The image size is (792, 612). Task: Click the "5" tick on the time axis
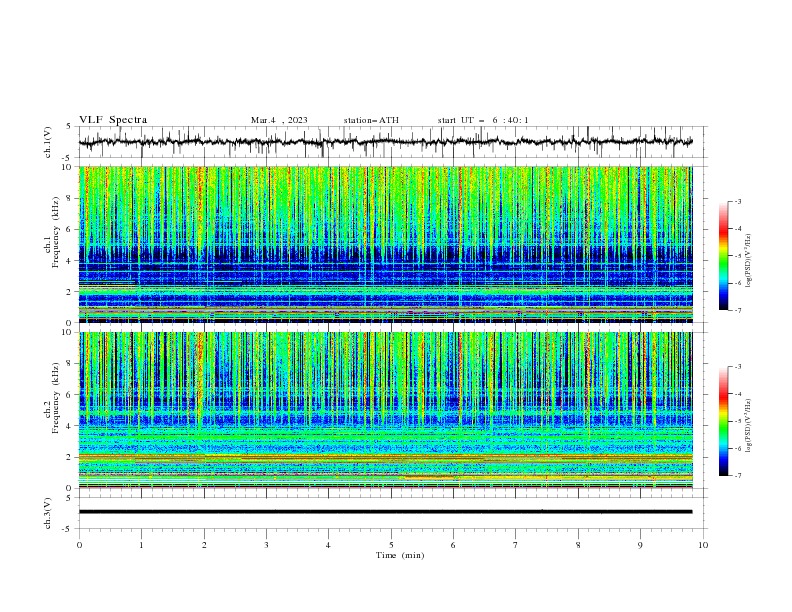pos(391,545)
